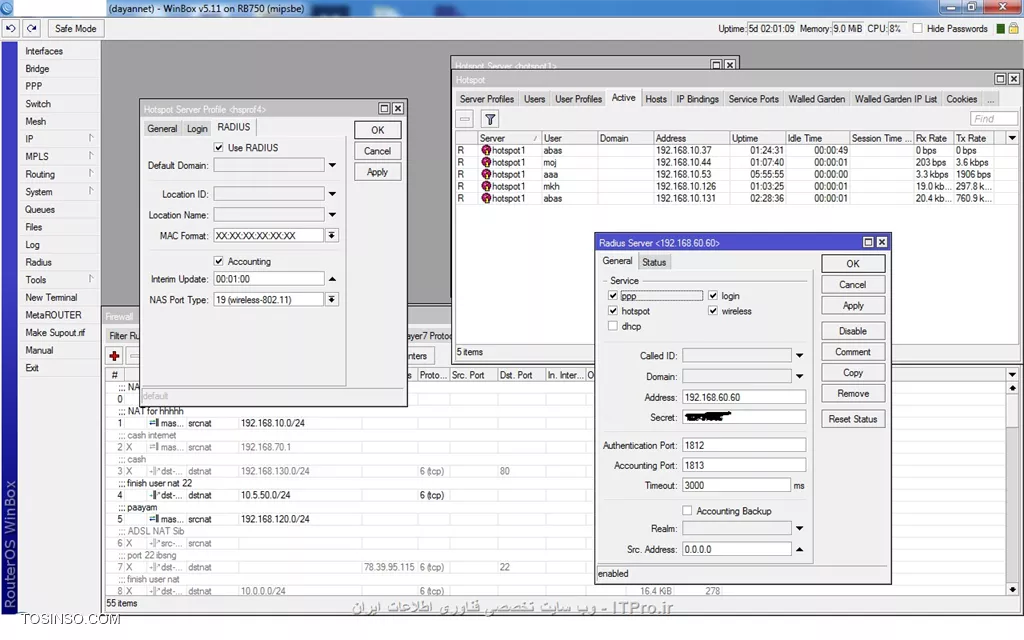The width and height of the screenshot is (1024, 640).
Task: Click Apply in the Hotspot Server Profile dialog
Action: point(377,172)
